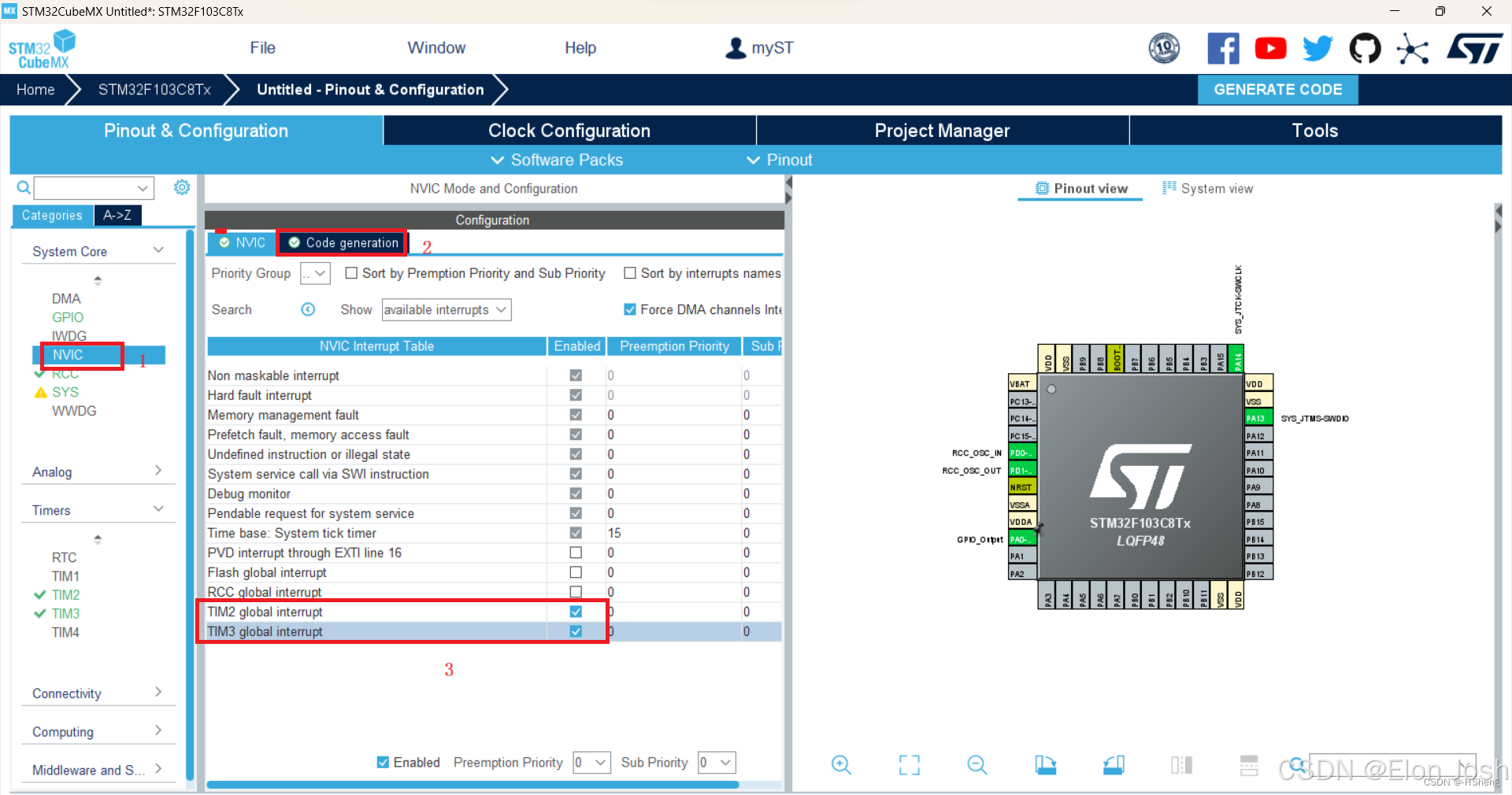Click the ST logo at top right
The height and width of the screenshot is (795, 1512).
point(1474,48)
